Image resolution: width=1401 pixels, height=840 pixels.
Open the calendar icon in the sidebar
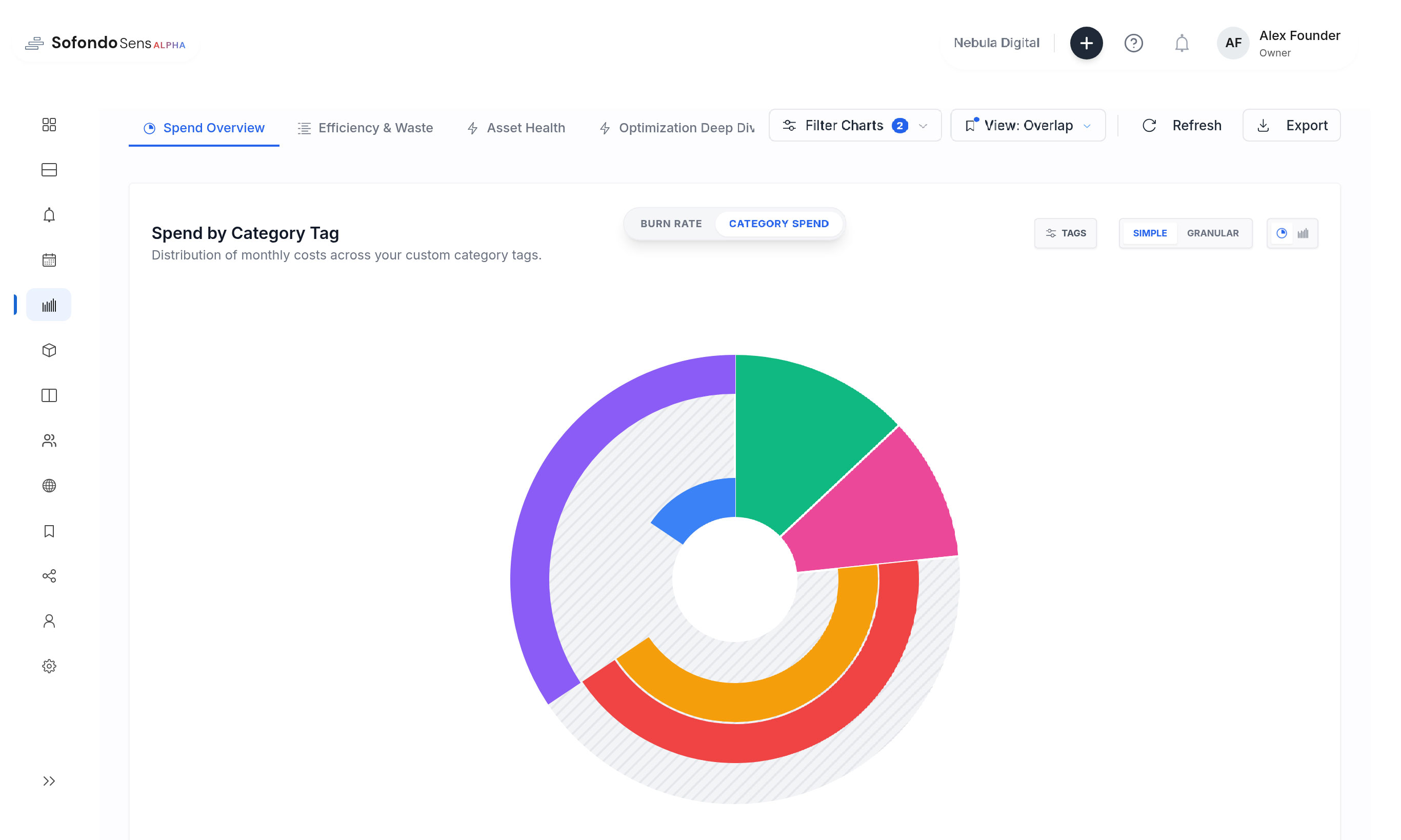coord(49,260)
